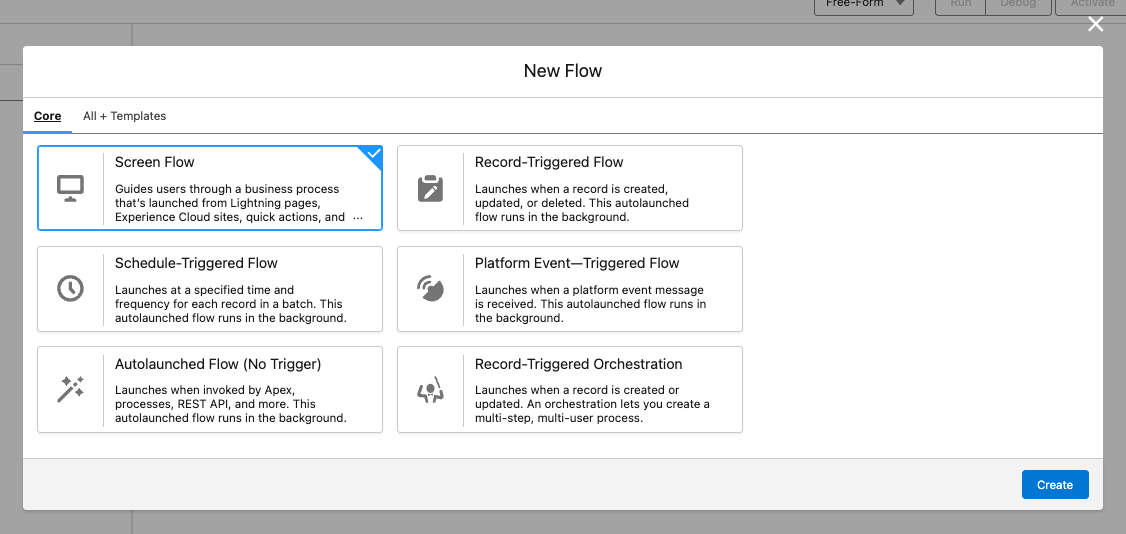
Task: Select the Screen Flow monitor icon
Action: 70,188
